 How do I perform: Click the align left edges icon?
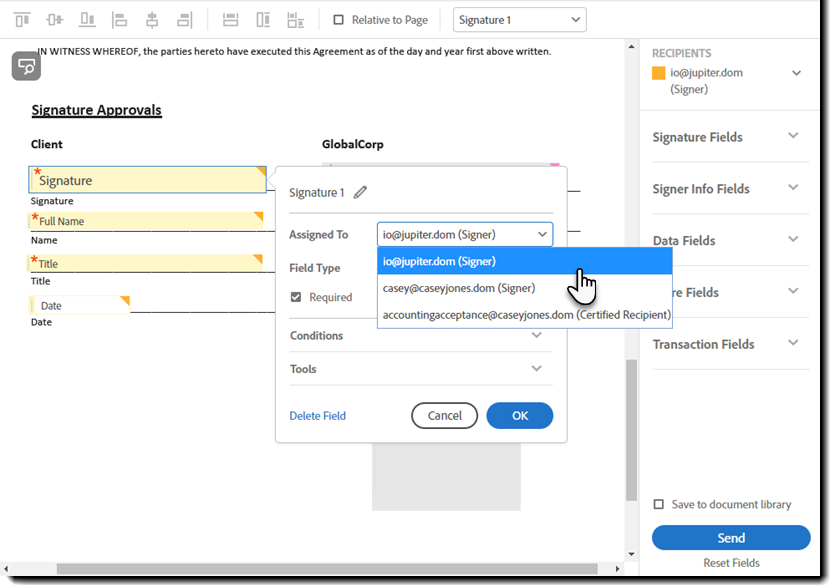click(x=120, y=20)
